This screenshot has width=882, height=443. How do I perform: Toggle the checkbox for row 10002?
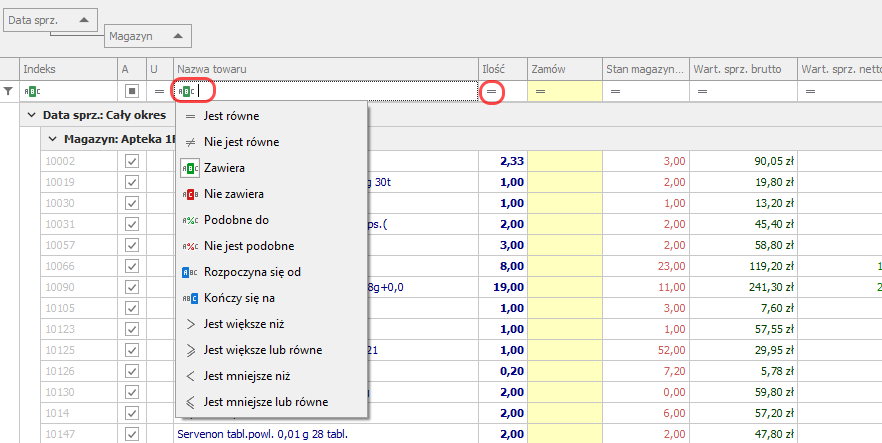(x=131, y=160)
